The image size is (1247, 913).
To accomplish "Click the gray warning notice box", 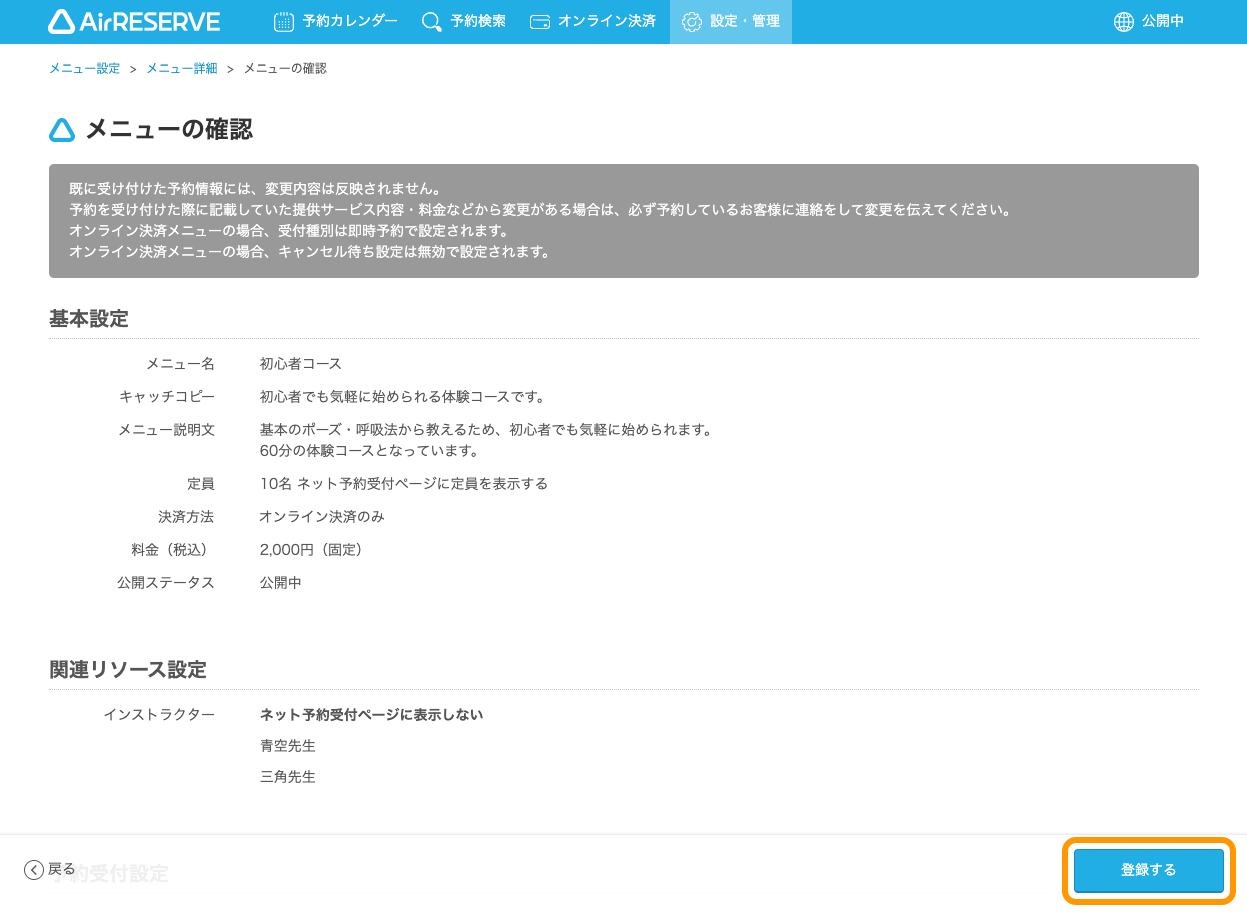I will tap(623, 220).
